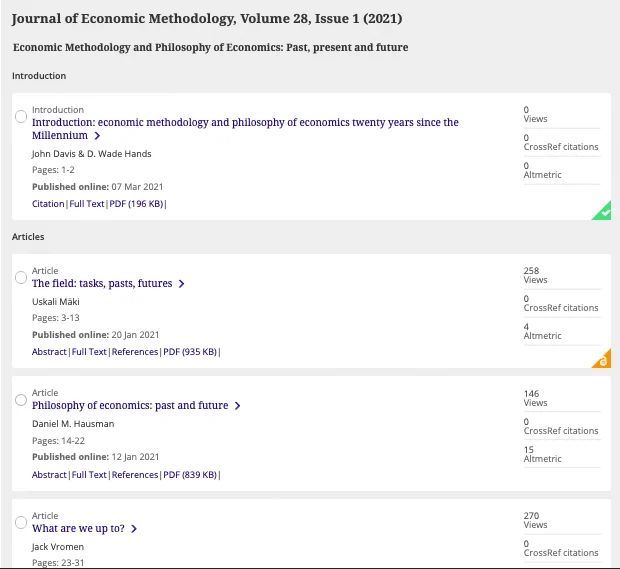This screenshot has height=569, width=620.
Task: Select 'The field: tasks, pasts, futures' checkbox
Action: [21, 278]
